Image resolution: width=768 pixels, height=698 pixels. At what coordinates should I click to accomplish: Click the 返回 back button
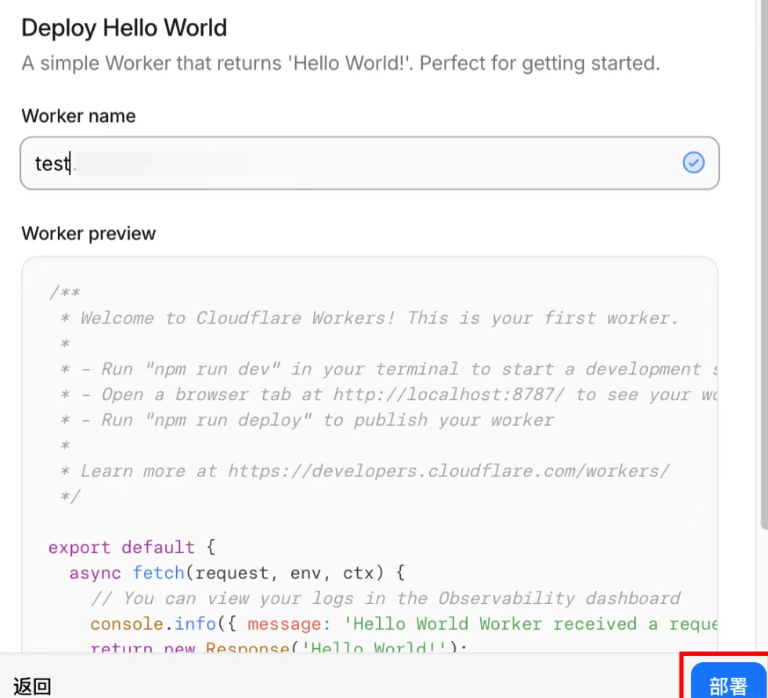coord(32,686)
